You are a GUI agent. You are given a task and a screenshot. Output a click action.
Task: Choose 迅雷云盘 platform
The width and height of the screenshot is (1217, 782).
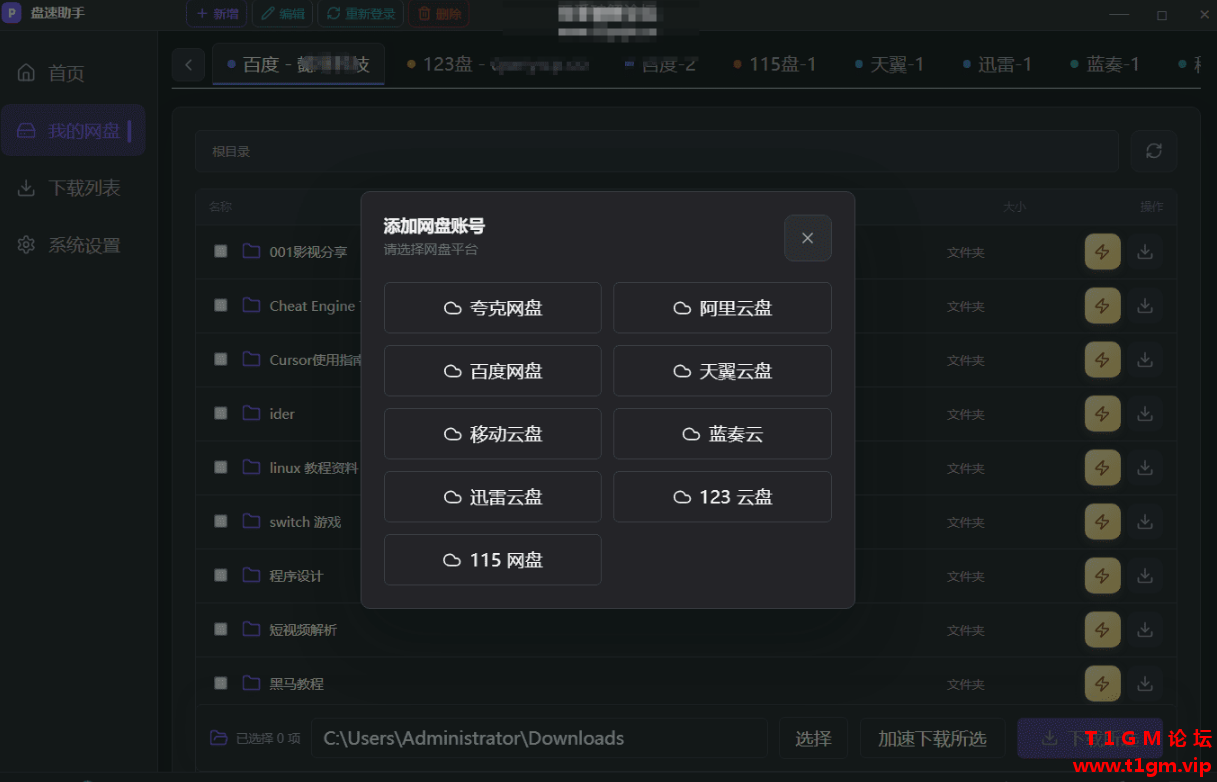click(x=493, y=497)
